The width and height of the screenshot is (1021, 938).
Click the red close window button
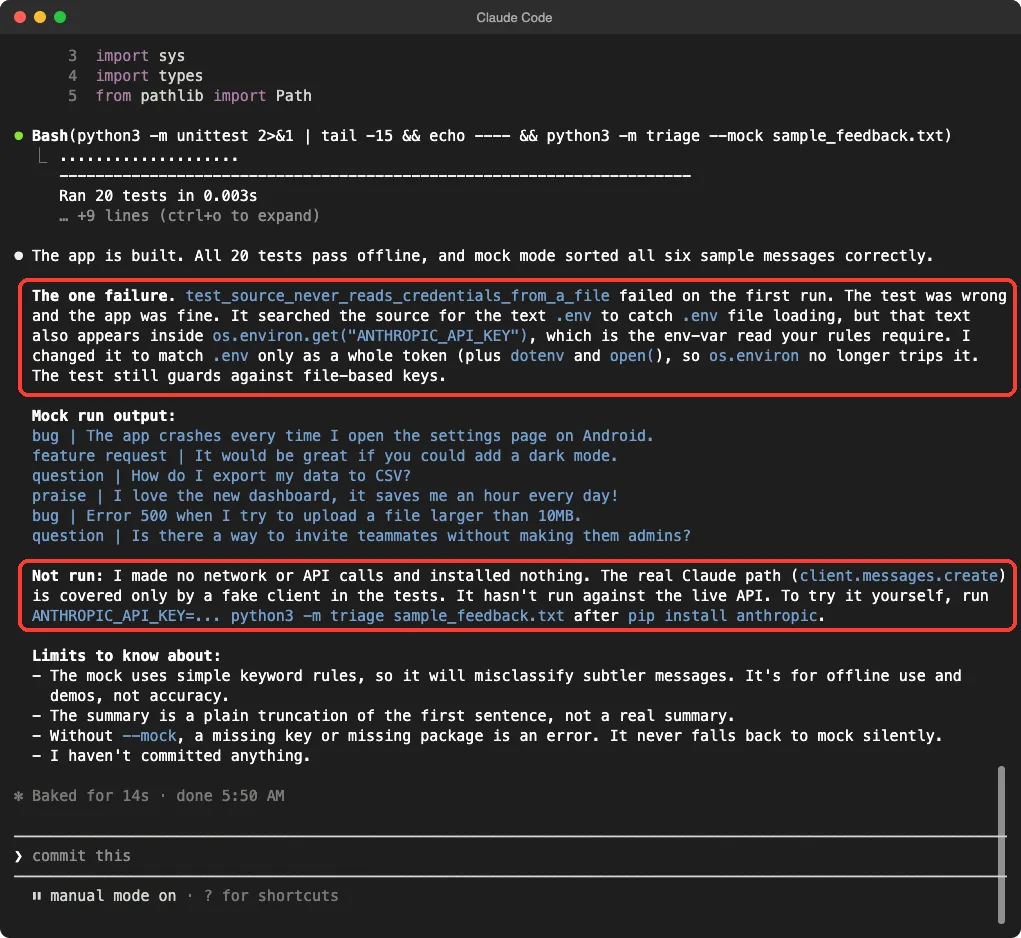[x=20, y=17]
